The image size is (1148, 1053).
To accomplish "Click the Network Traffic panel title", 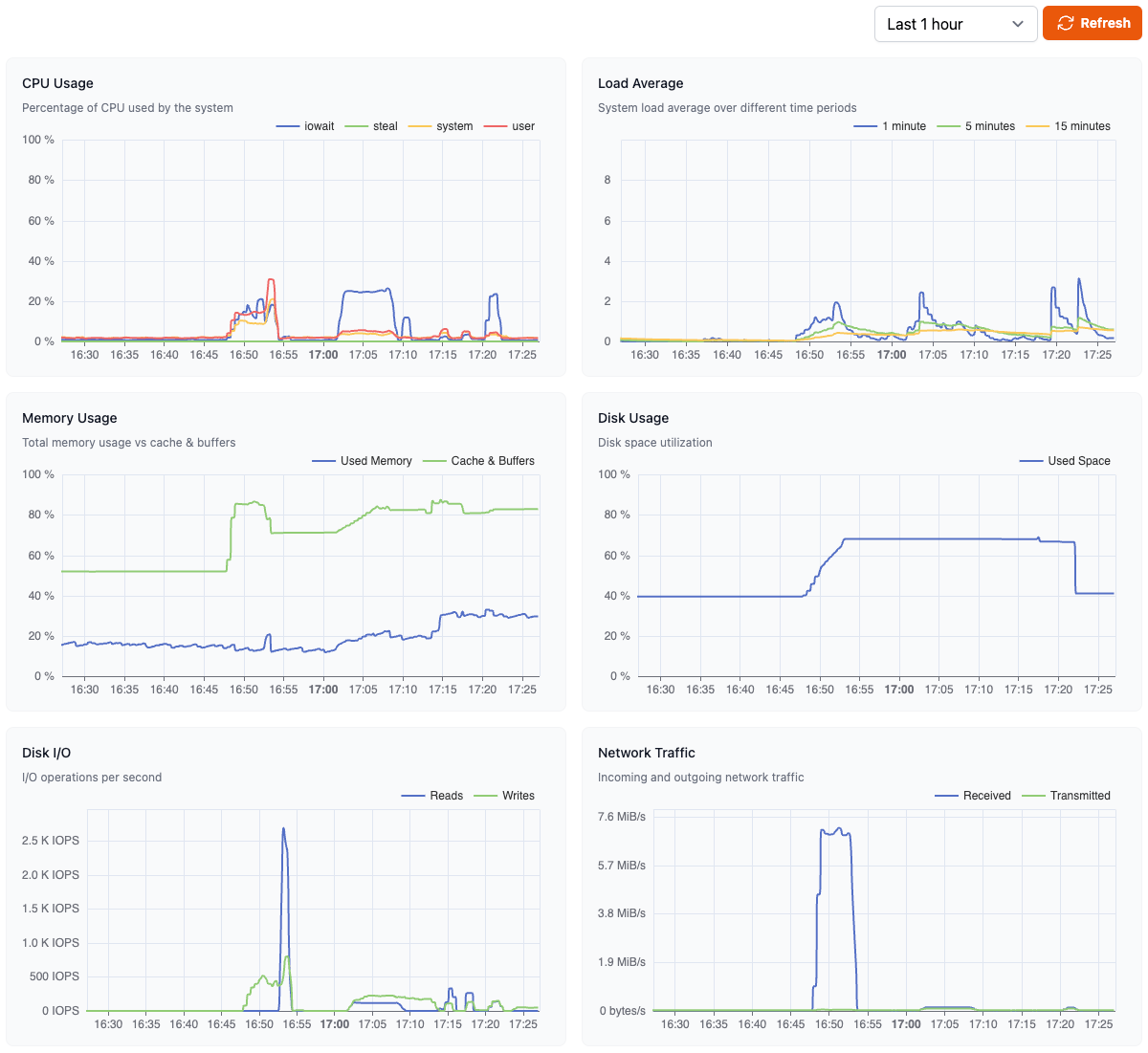I will pyautogui.click(x=647, y=753).
